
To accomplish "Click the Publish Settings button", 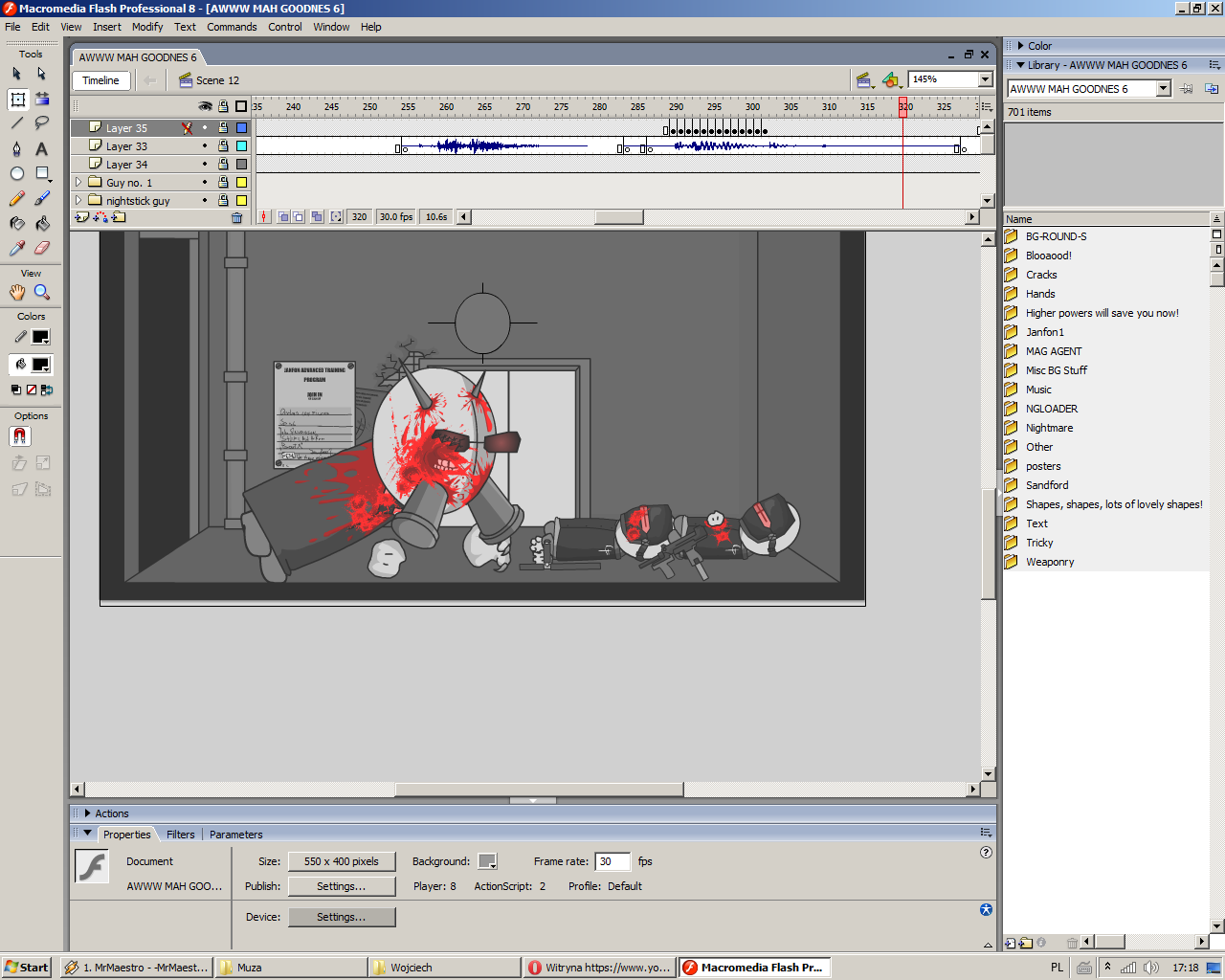I will [342, 886].
